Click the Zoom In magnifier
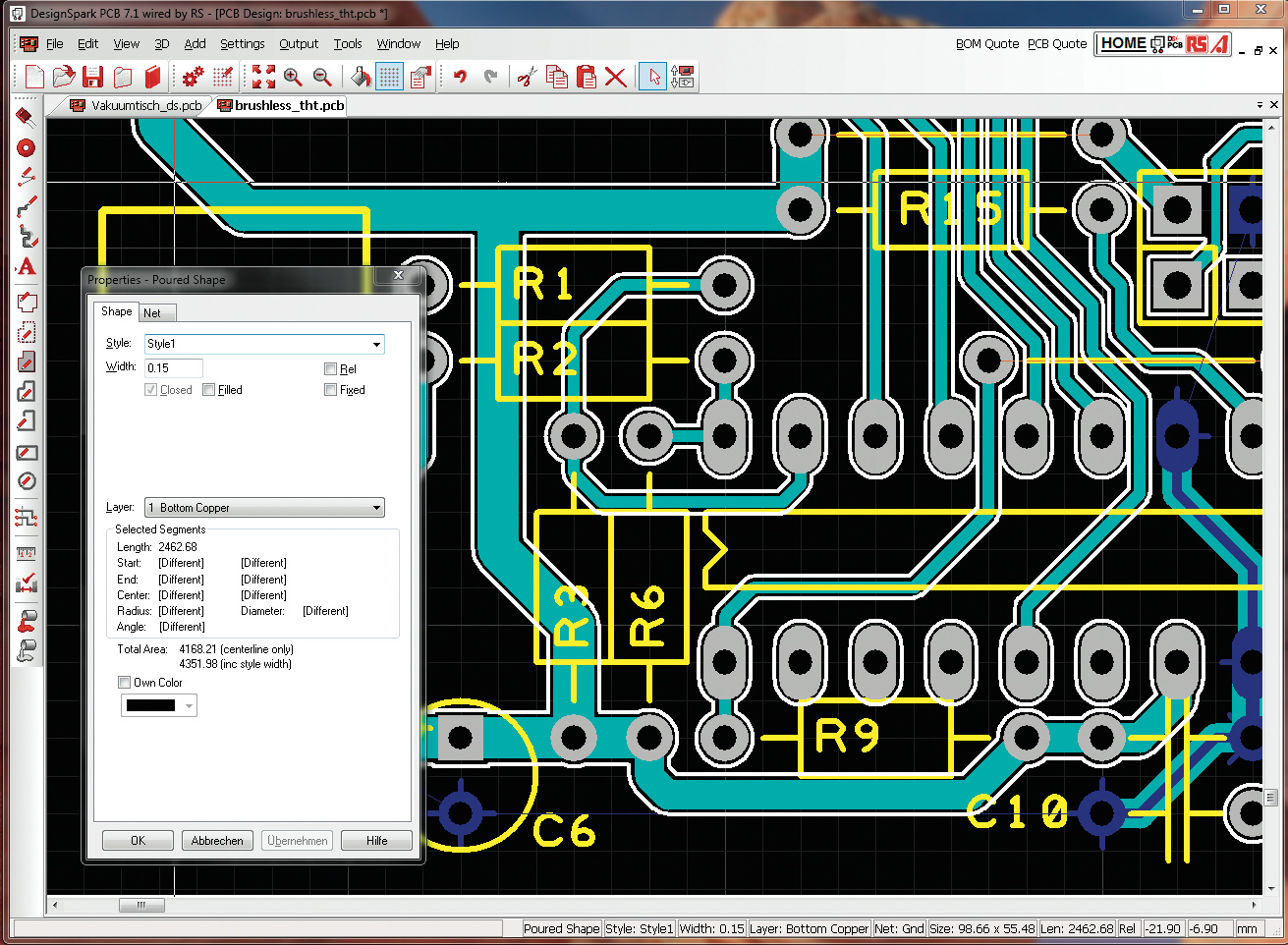Screen dimensions: 1288x945 tap(293, 78)
